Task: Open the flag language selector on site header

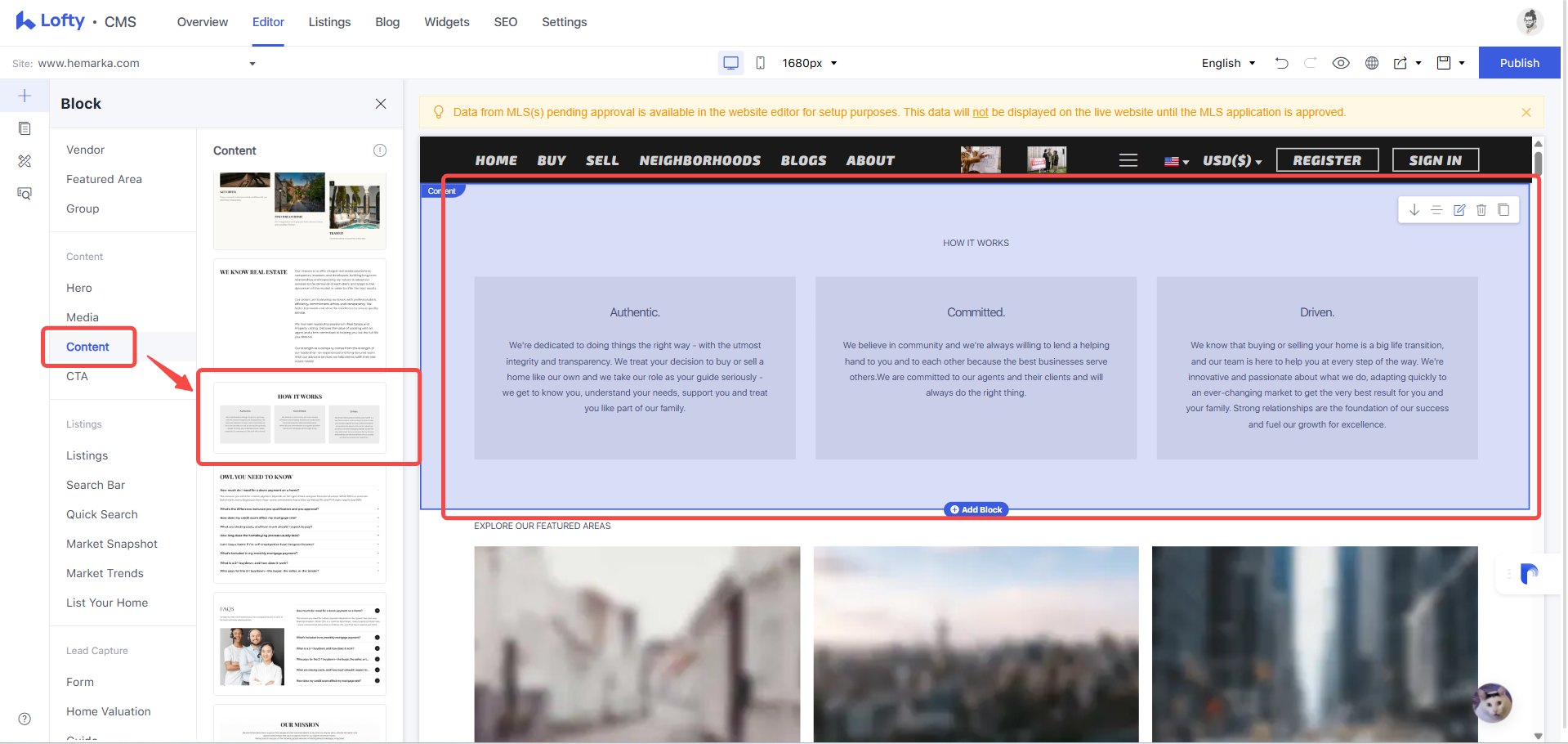Action: (1176, 161)
